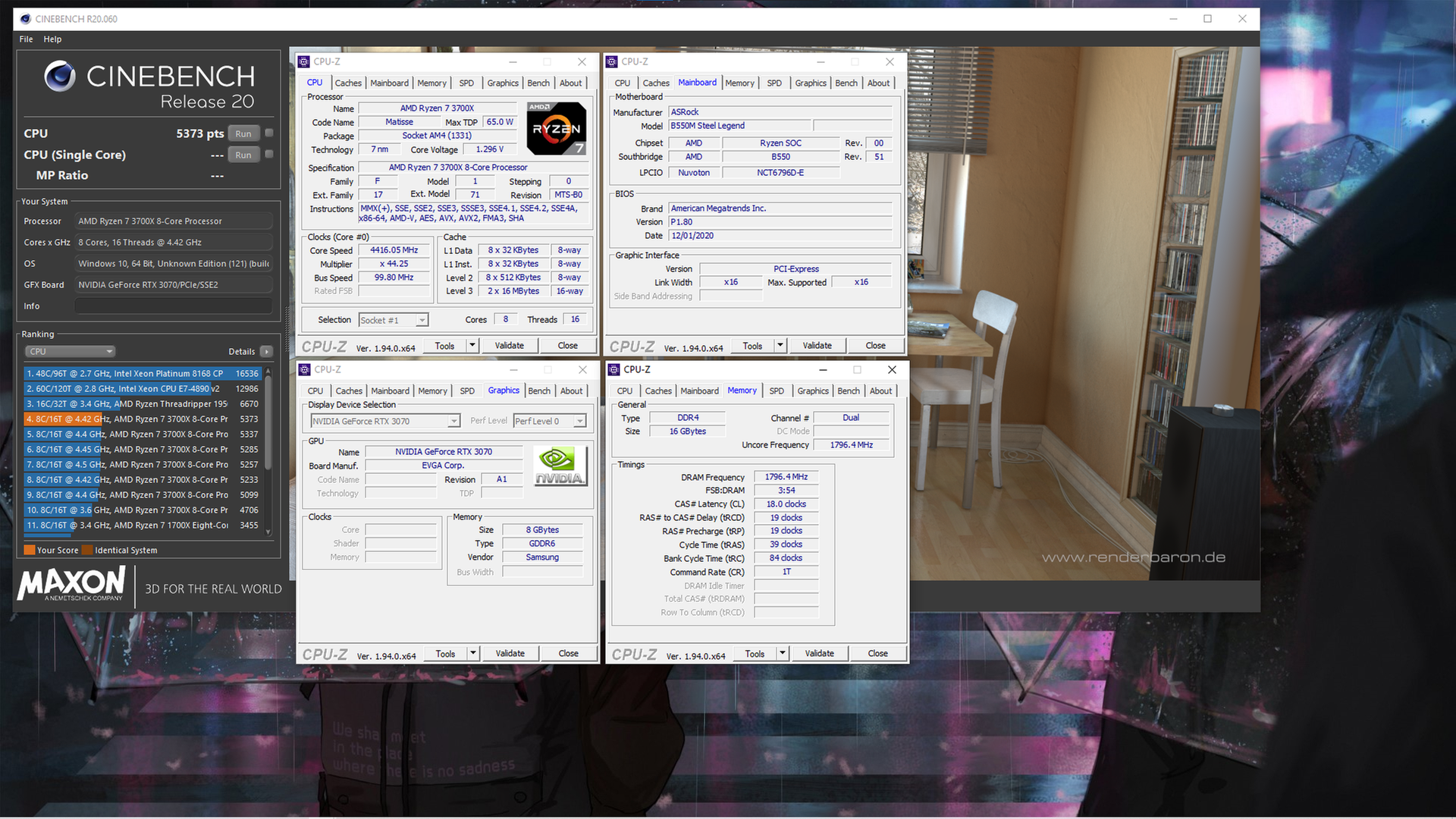Image resolution: width=1456 pixels, height=819 pixels.
Task: Click CAS# Latency 18.0 clocks value
Action: (x=786, y=504)
